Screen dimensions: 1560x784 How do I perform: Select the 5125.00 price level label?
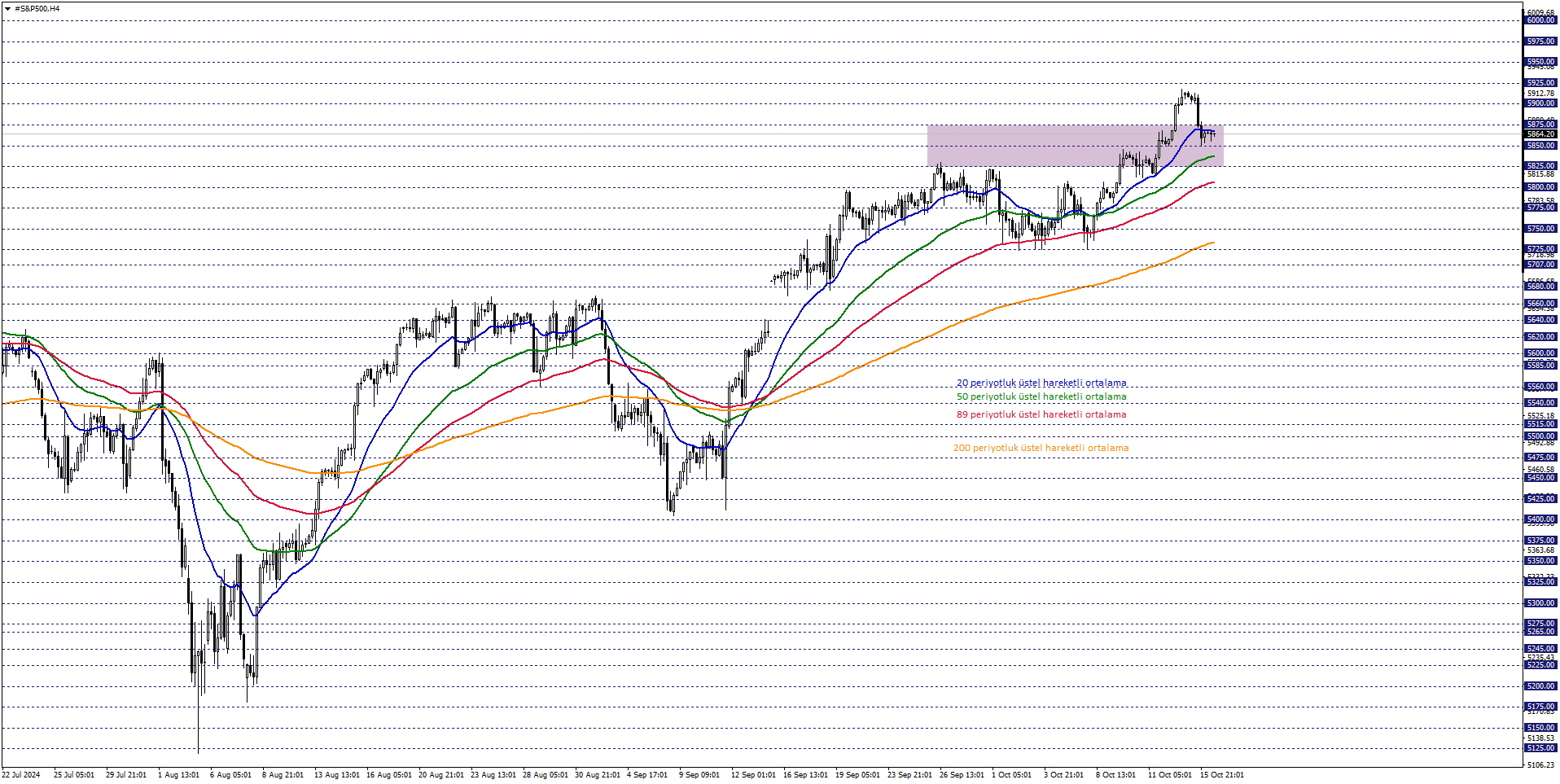point(1540,748)
